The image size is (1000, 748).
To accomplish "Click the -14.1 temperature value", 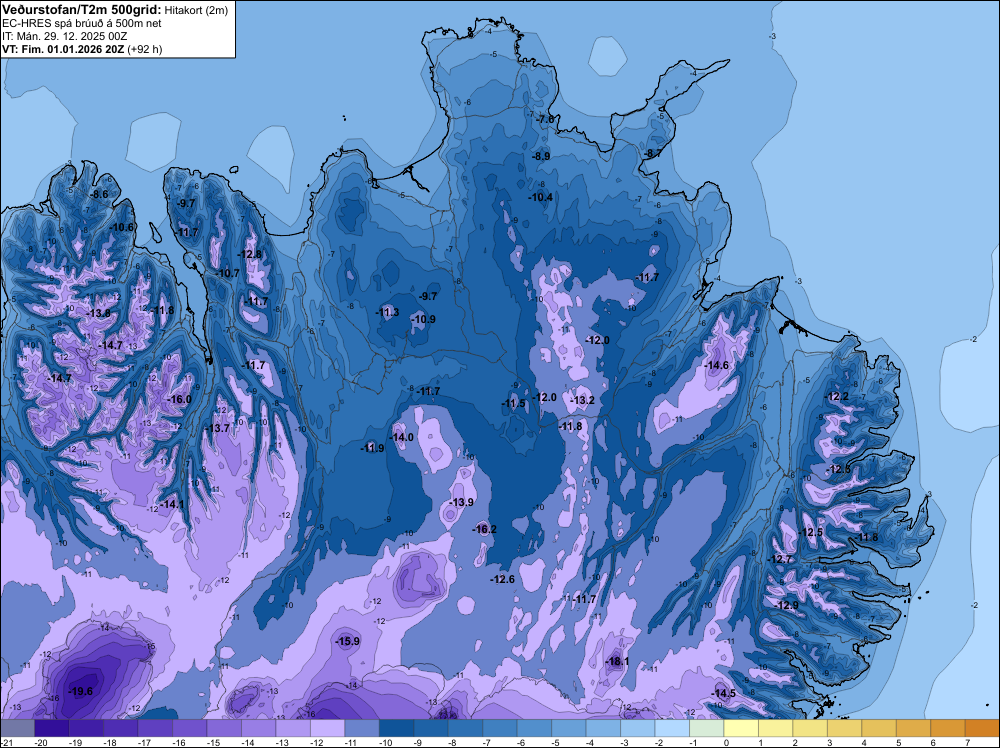I will tap(171, 504).
